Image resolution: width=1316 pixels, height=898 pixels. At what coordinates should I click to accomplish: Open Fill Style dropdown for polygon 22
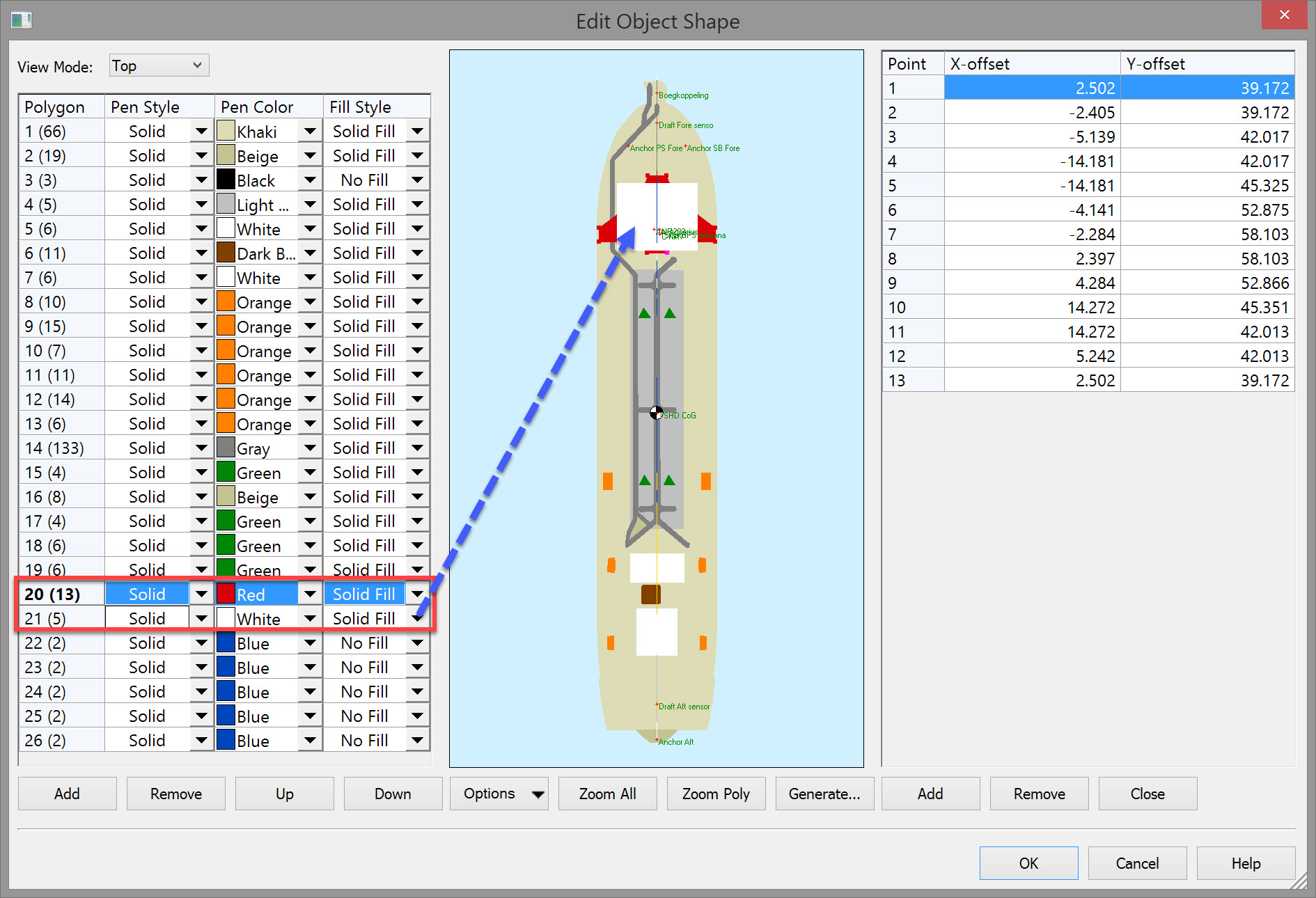(417, 643)
